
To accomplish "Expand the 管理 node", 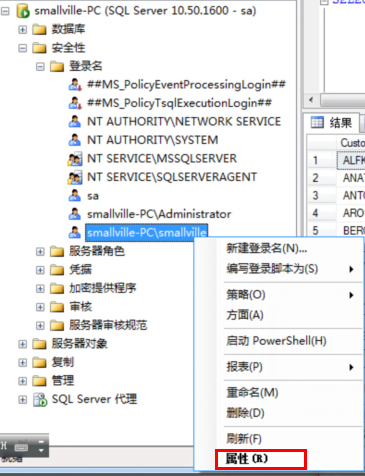I will tap(22, 381).
